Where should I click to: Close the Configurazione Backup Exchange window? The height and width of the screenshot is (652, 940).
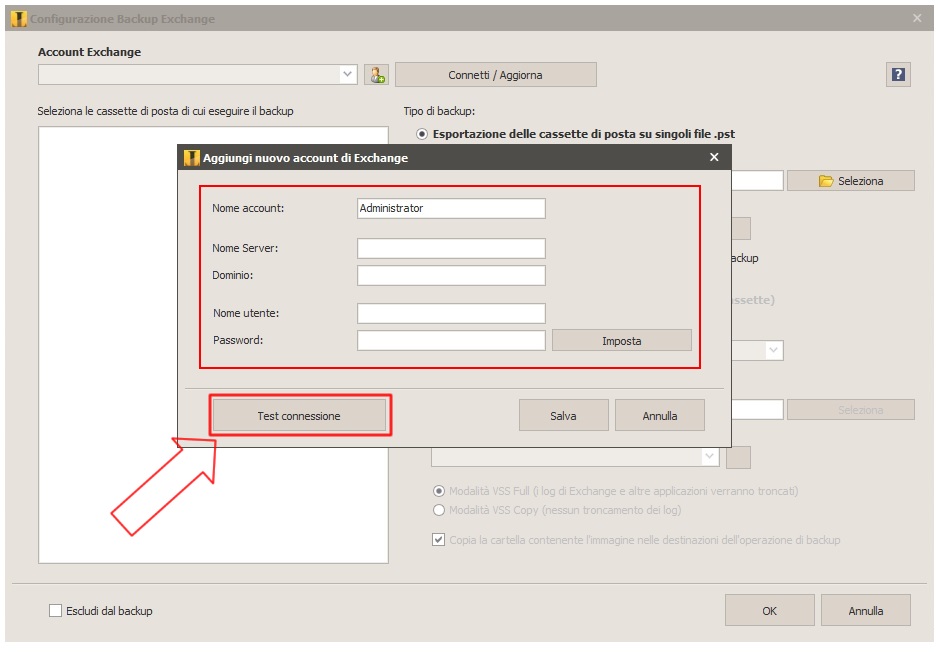tap(917, 19)
